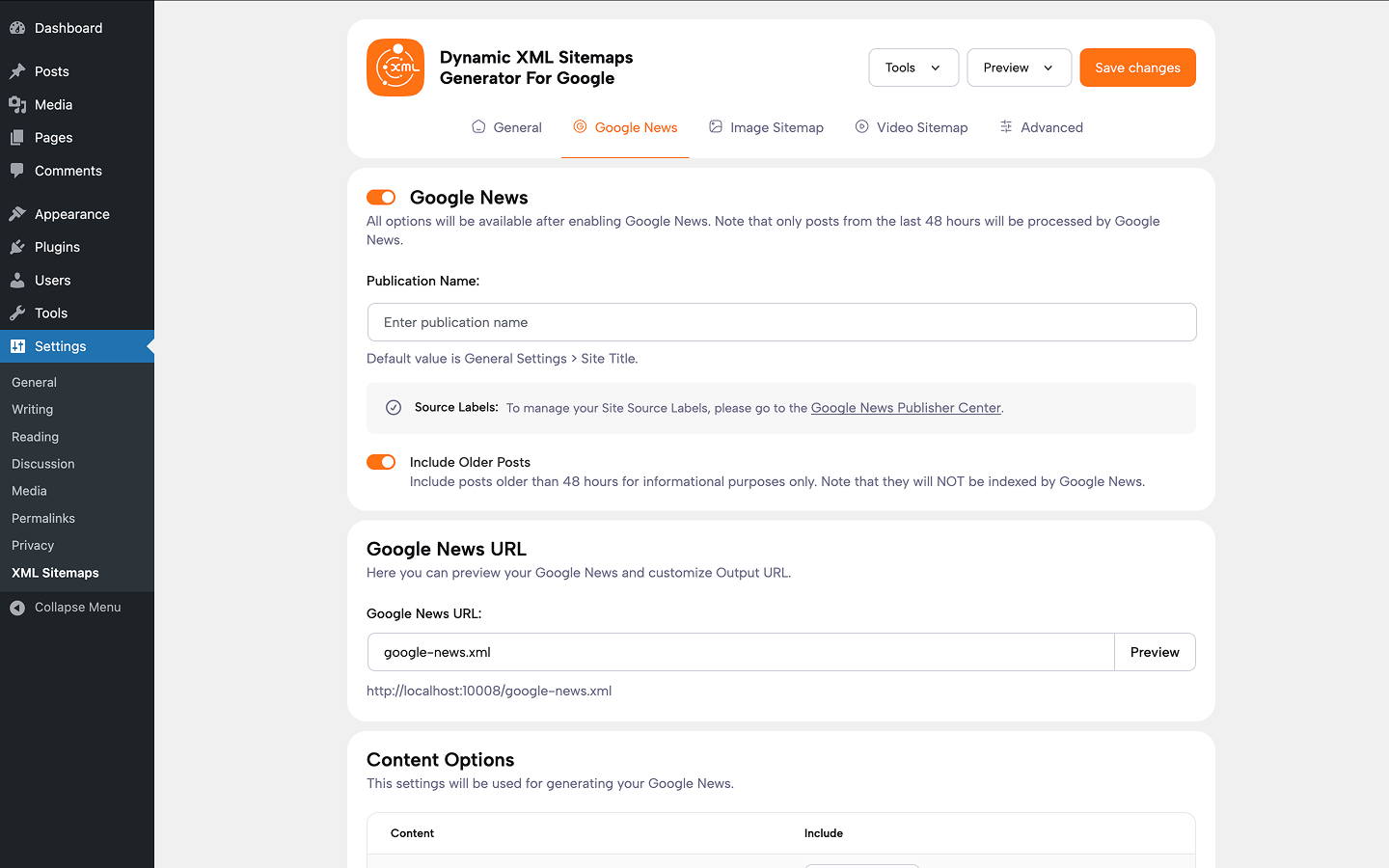Screen dimensions: 1389x868
Task: Click the Dynamic XML Sitemaps plugin logo icon
Action: [x=395, y=68]
